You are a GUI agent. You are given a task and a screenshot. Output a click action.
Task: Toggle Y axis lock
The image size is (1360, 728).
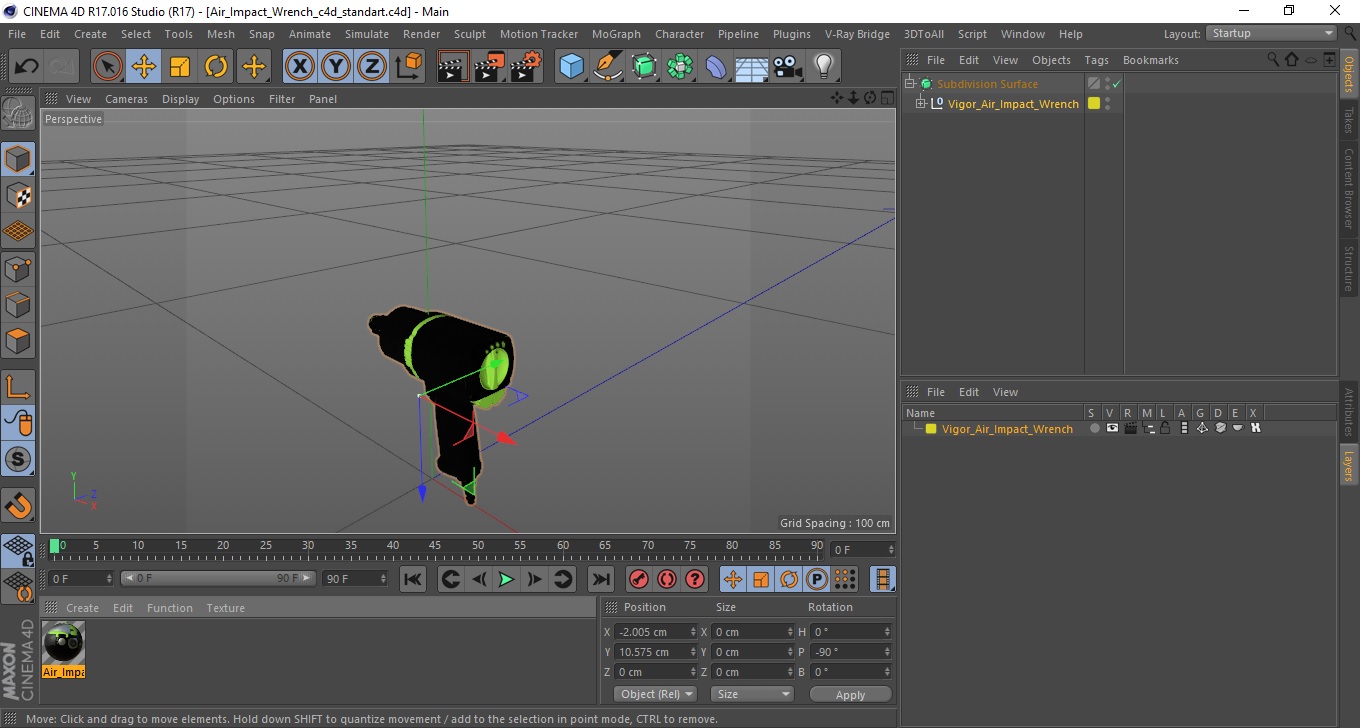click(x=336, y=67)
